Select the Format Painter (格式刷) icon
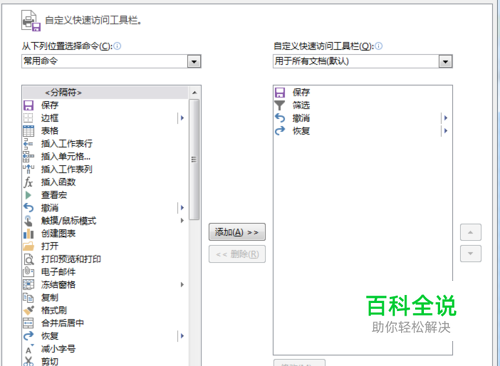Image resolution: width=500 pixels, height=366 pixels. click(29, 310)
